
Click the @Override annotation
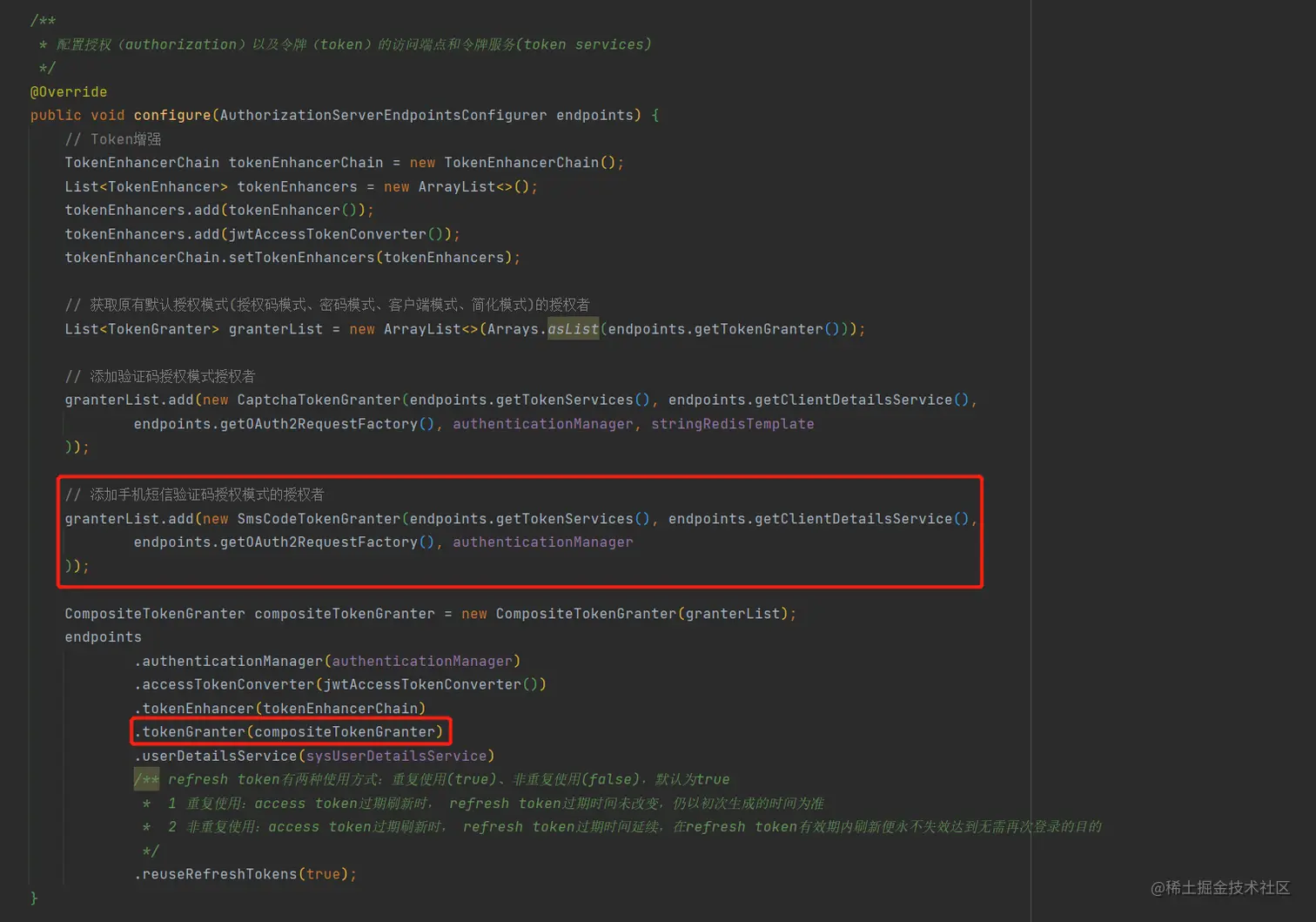(x=69, y=91)
